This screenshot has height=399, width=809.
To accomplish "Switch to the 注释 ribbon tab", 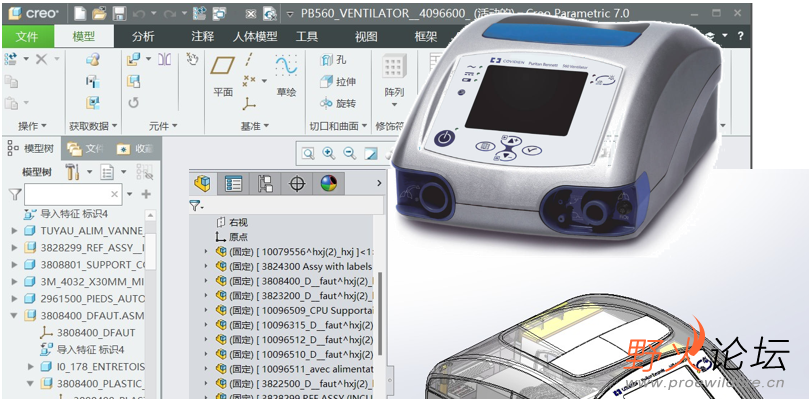I will tap(202, 37).
